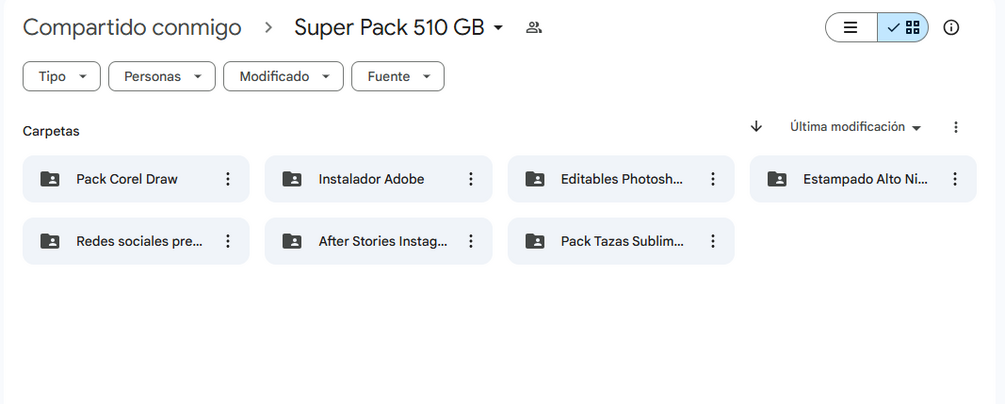Open more actions for Estampado Alto folder
Screen dimensions: 1005x404
point(955,179)
